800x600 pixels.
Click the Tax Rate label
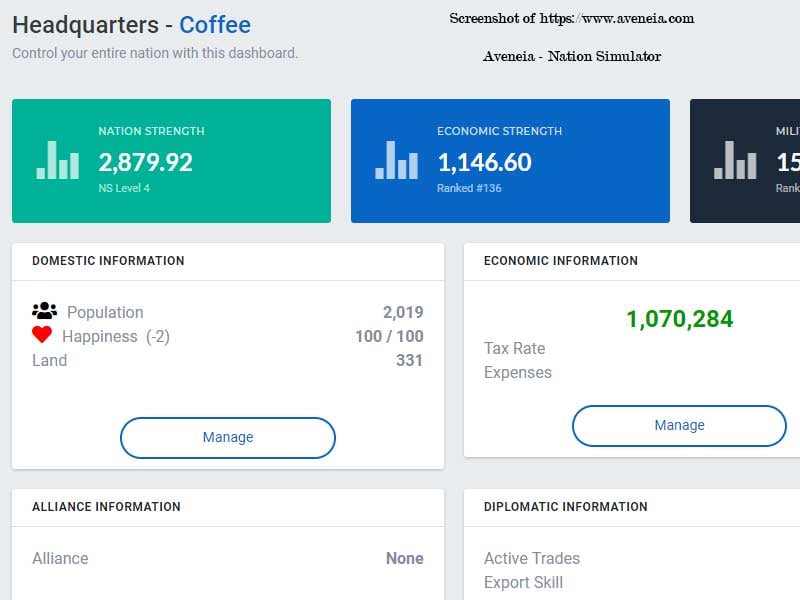pyautogui.click(x=514, y=348)
